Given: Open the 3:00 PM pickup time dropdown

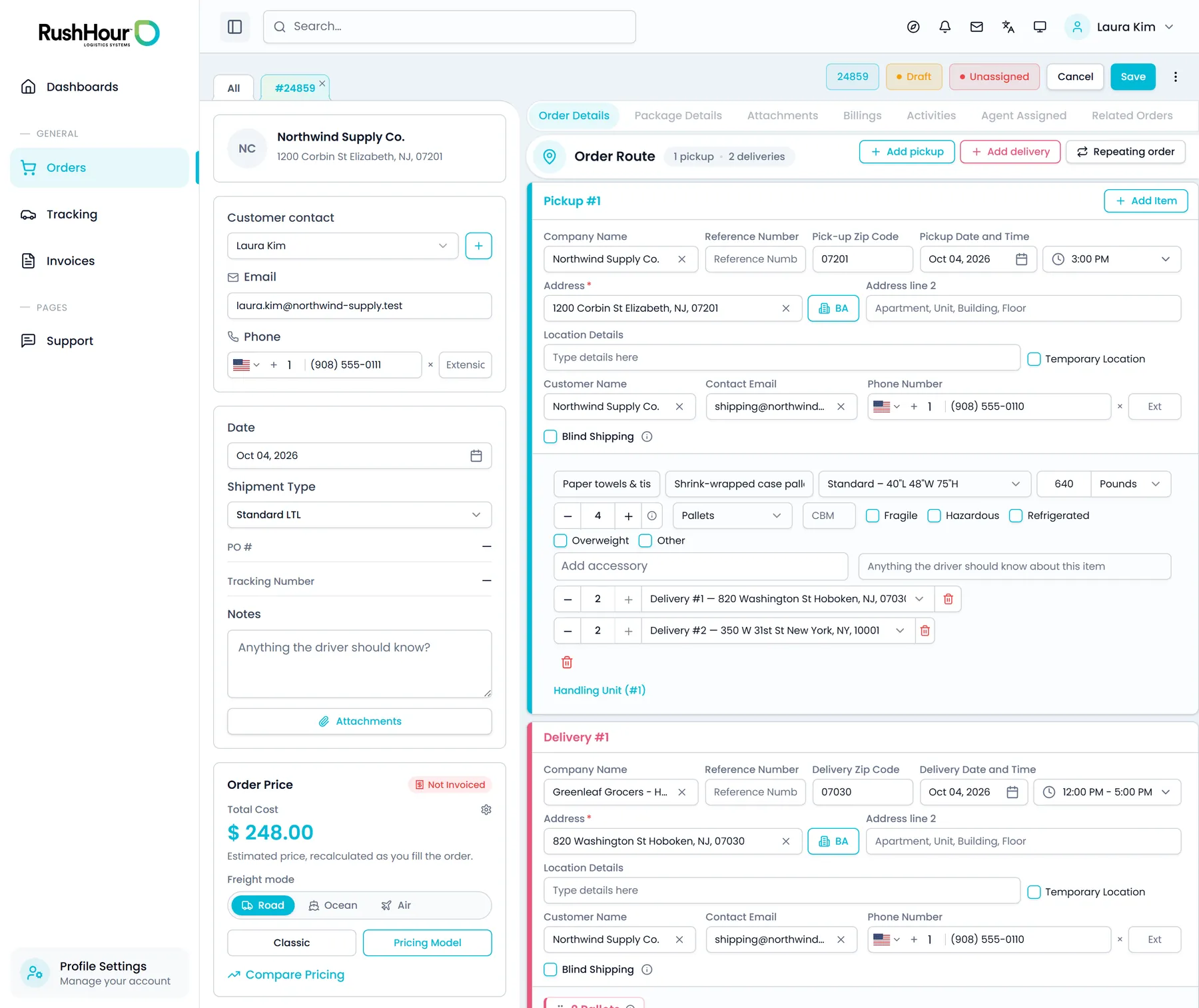Looking at the screenshot, I should (1111, 259).
